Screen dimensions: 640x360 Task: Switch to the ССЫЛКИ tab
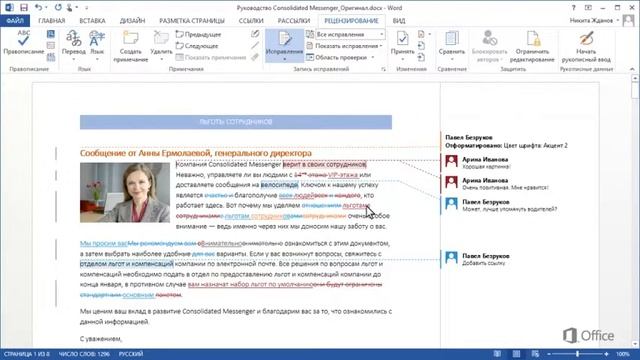tap(251, 20)
